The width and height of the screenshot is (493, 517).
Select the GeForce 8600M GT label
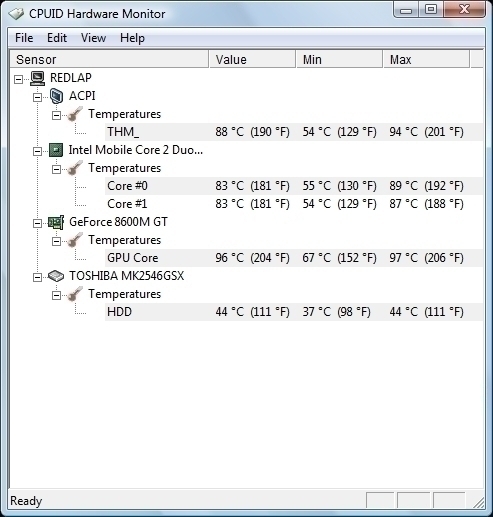tap(118, 222)
